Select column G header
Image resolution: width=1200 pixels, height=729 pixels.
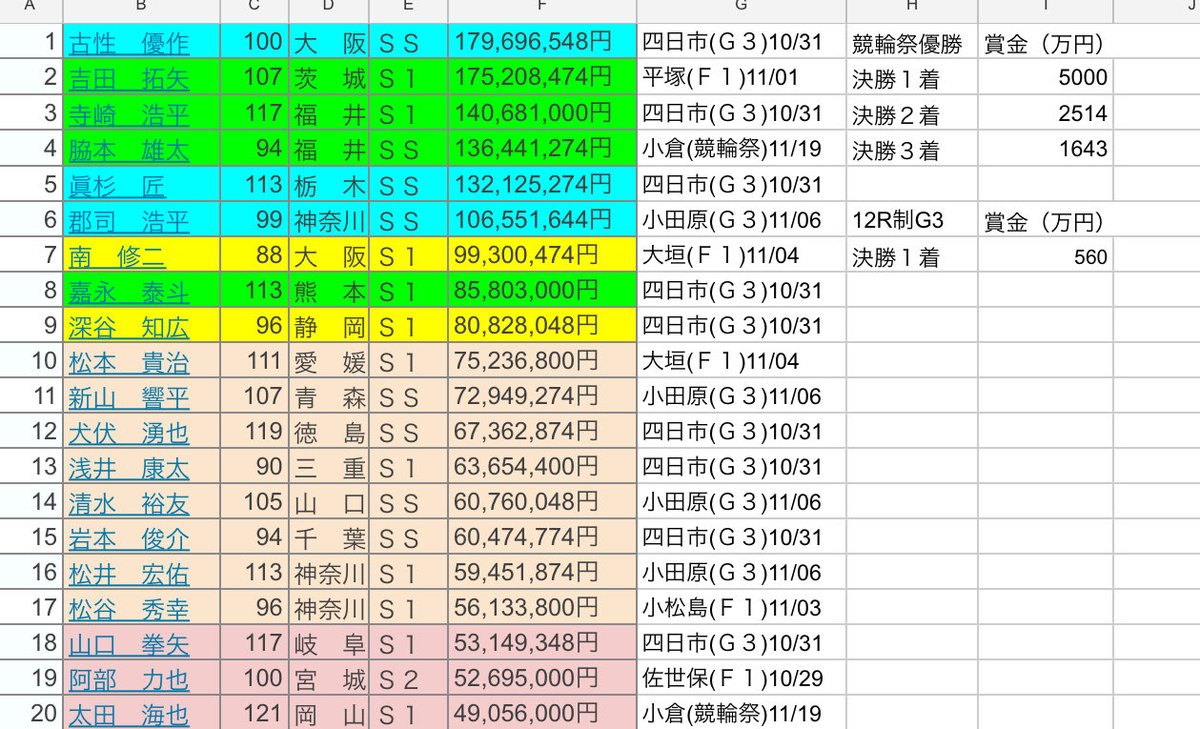[742, 10]
